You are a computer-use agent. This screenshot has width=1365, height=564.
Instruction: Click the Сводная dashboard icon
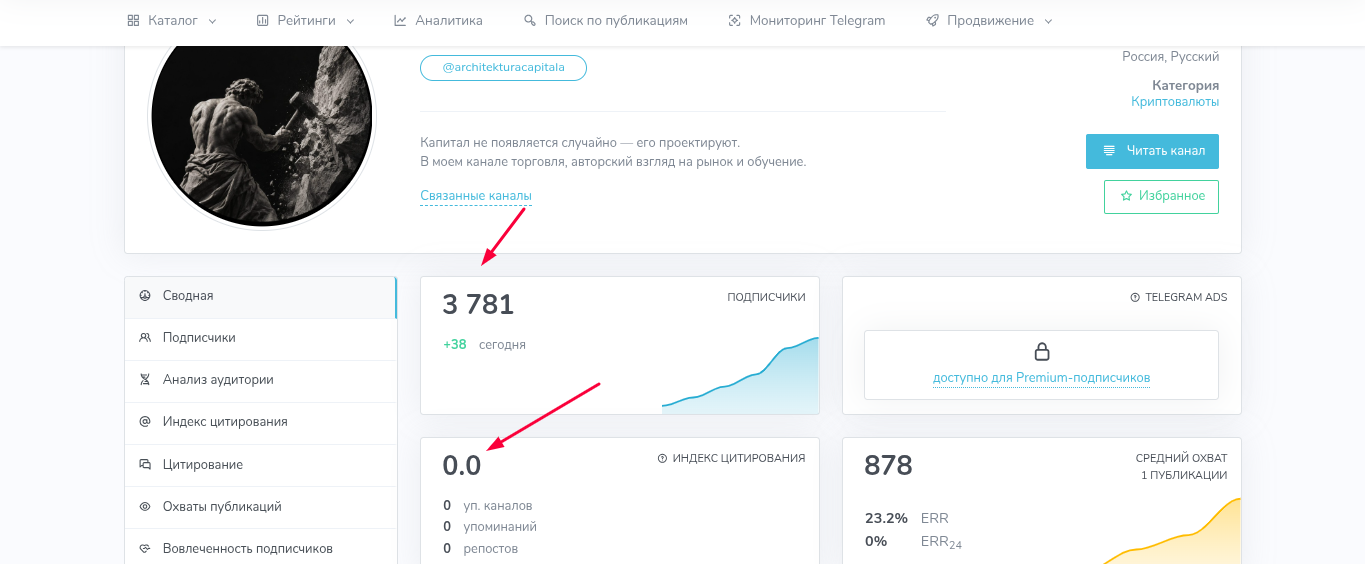(145, 296)
